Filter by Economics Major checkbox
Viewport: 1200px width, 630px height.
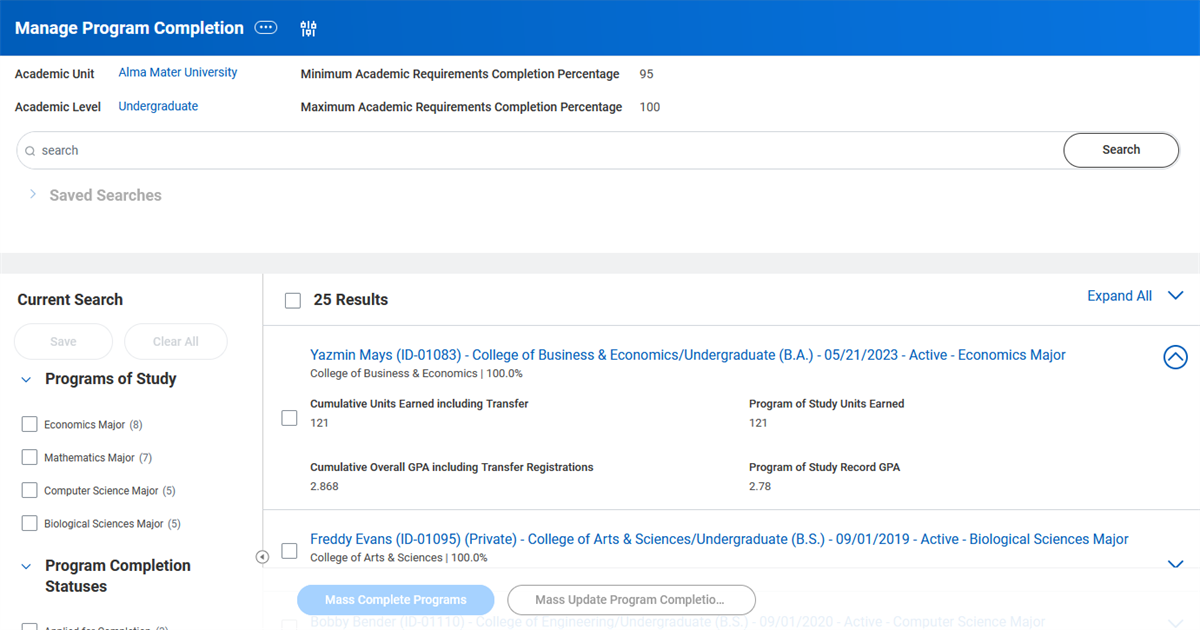(x=30, y=424)
